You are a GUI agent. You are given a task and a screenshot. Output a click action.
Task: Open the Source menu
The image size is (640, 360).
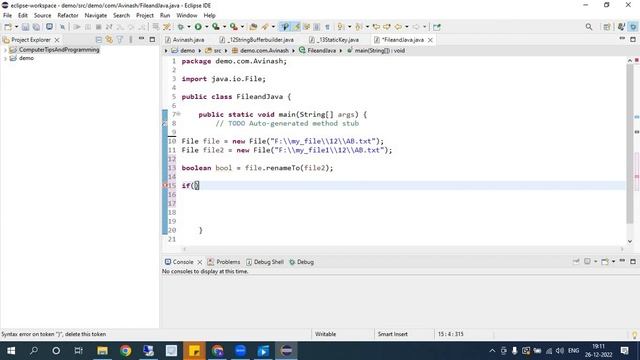point(42,15)
